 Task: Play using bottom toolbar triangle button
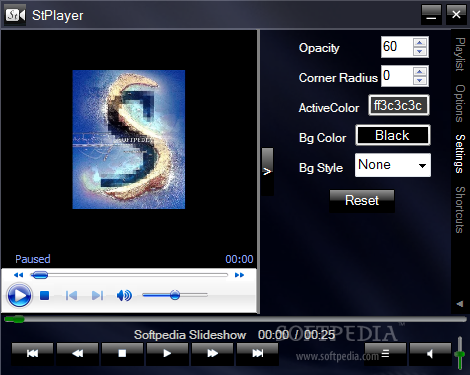point(167,354)
